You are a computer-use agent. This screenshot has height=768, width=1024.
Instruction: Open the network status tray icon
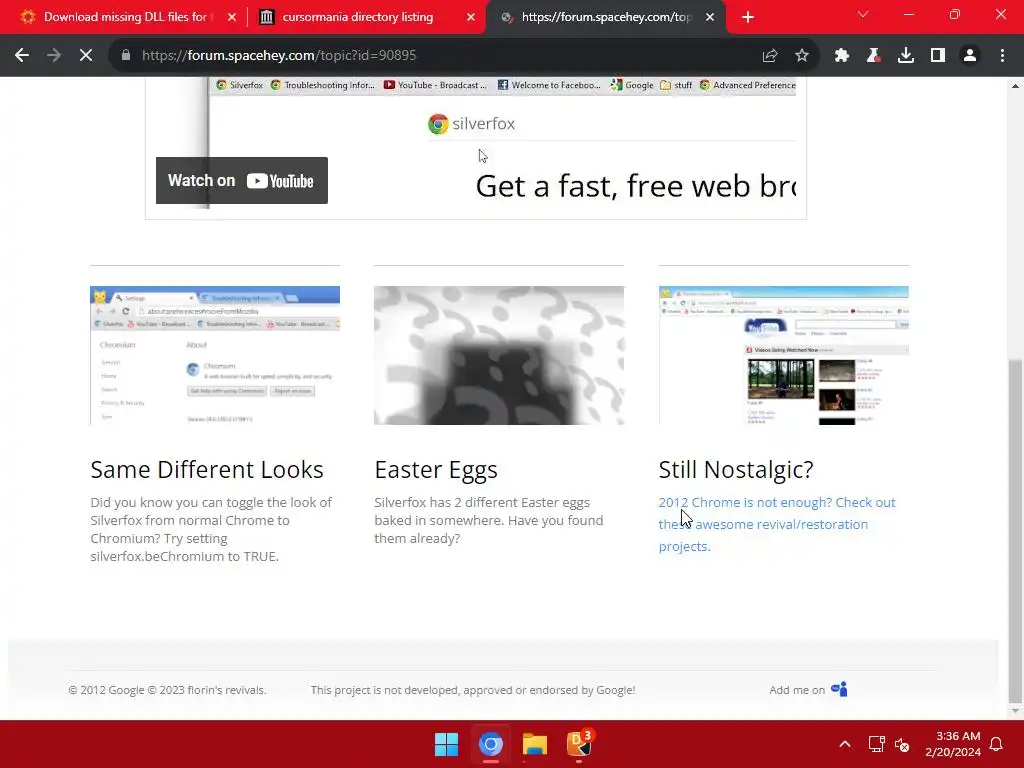click(x=876, y=744)
